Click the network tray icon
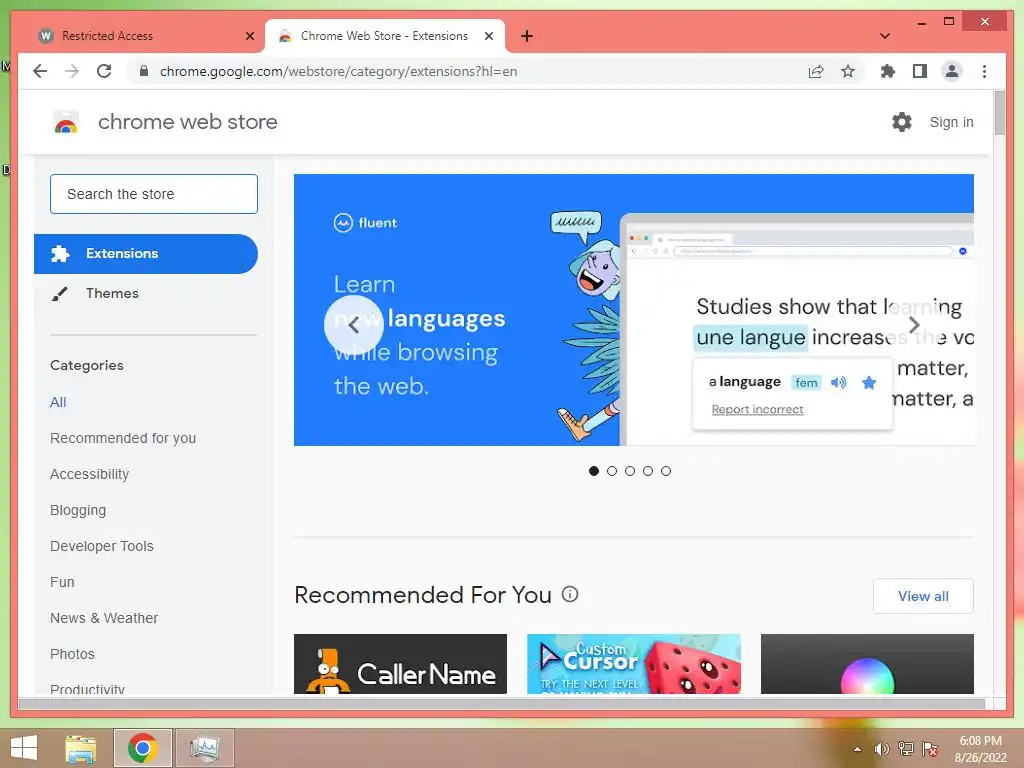This screenshot has width=1024, height=768. coord(906,749)
